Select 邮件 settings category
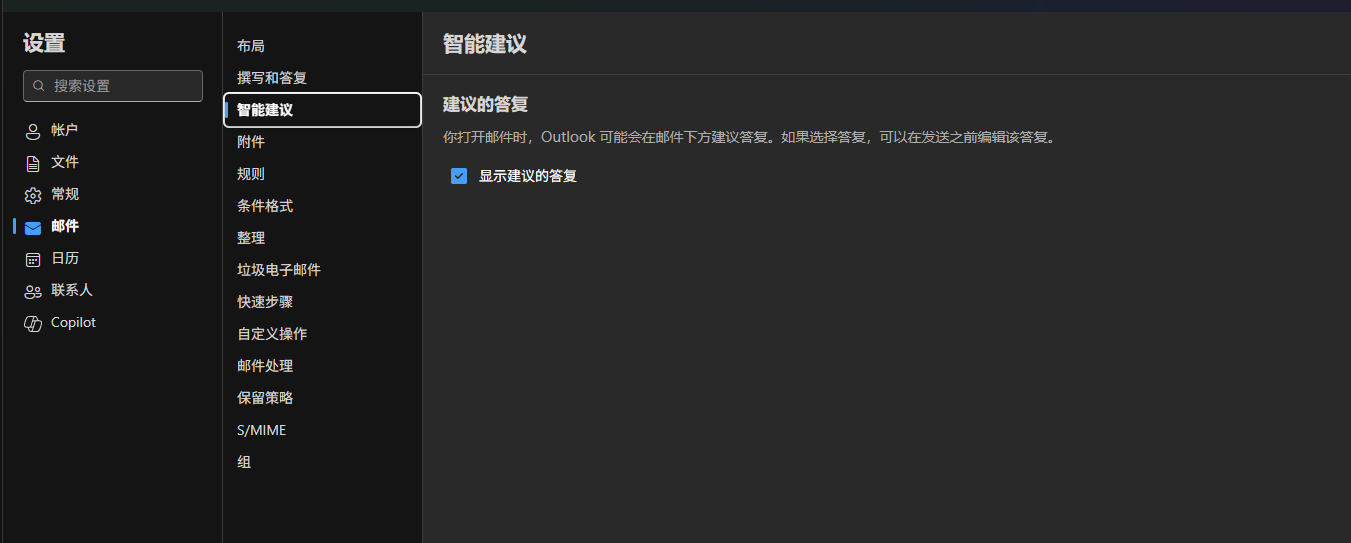This screenshot has height=543, width=1351. [x=112, y=226]
